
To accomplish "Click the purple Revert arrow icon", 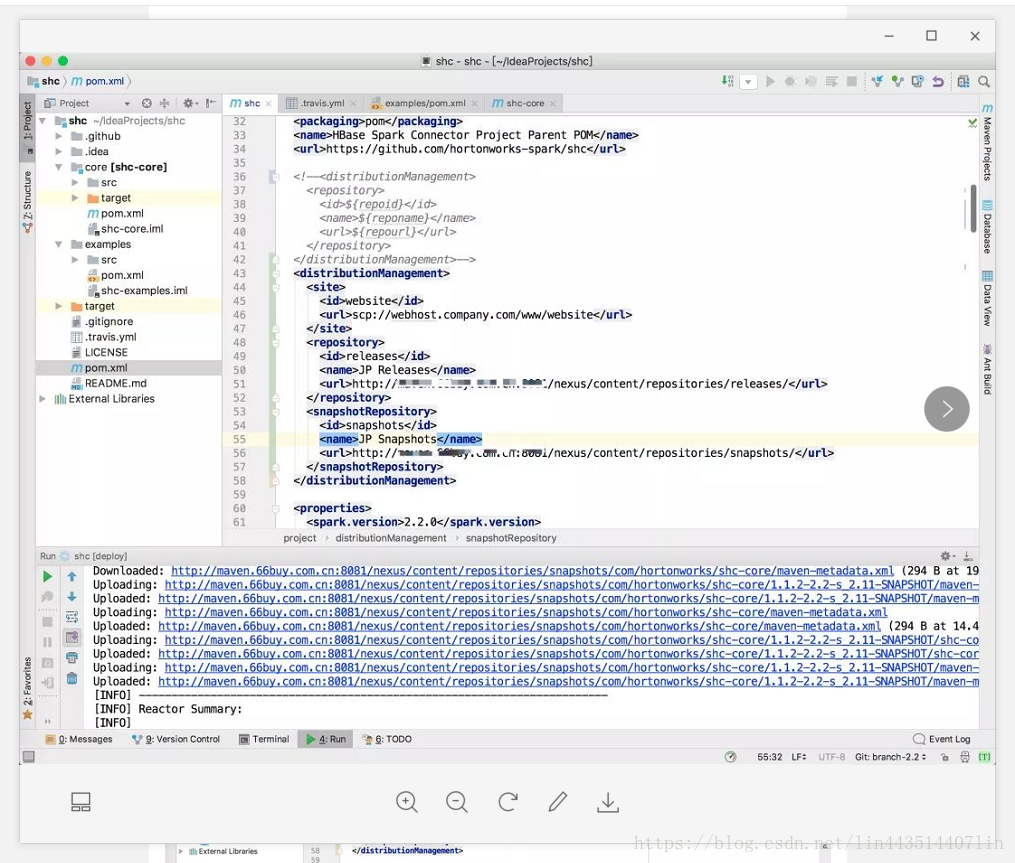I will (937, 81).
